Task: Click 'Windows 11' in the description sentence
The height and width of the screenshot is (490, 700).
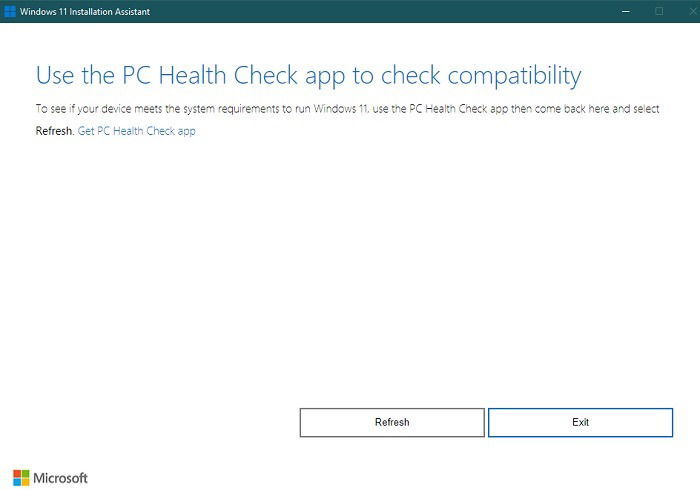Action: (341, 108)
